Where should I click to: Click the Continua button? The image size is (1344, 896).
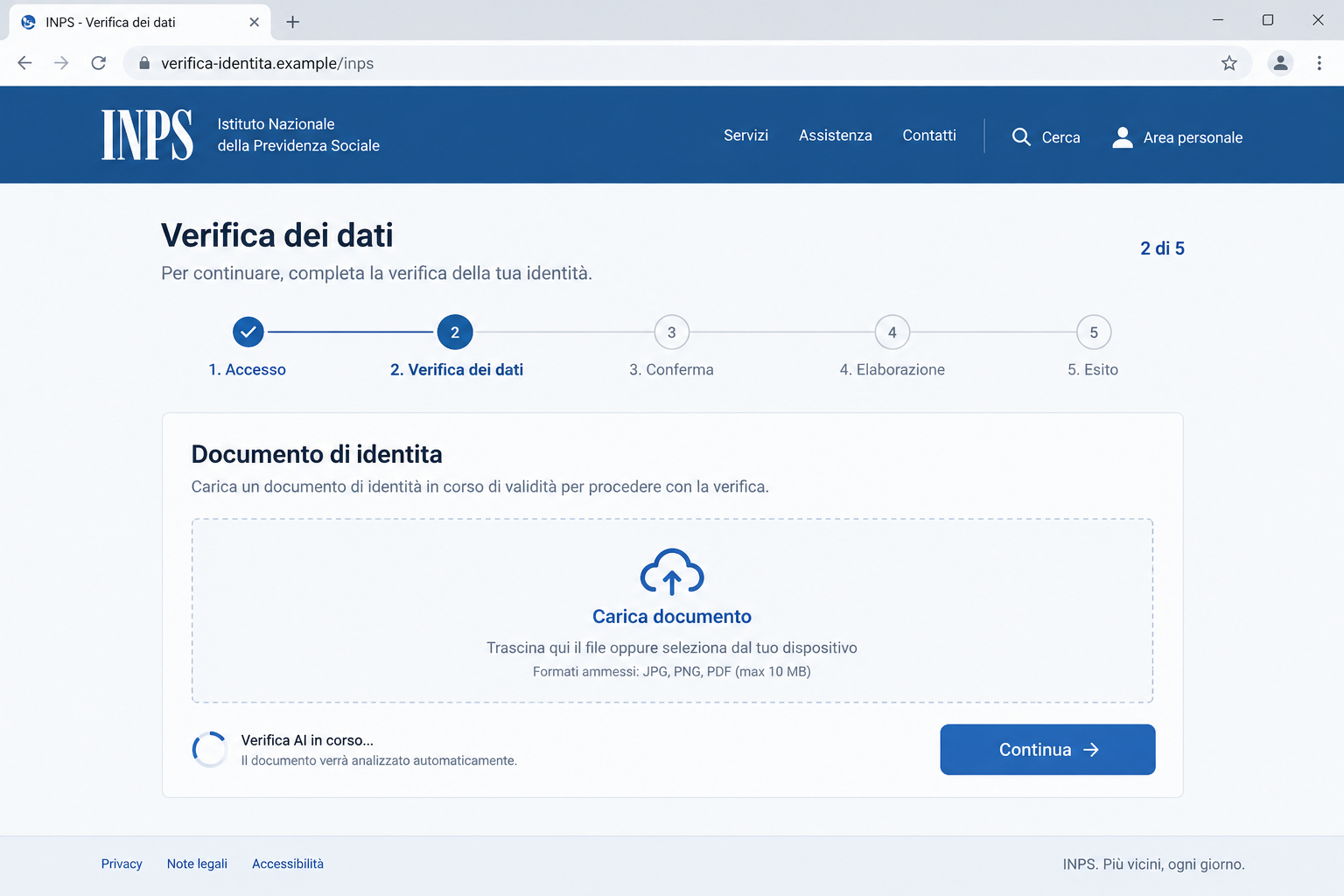[1047, 749]
